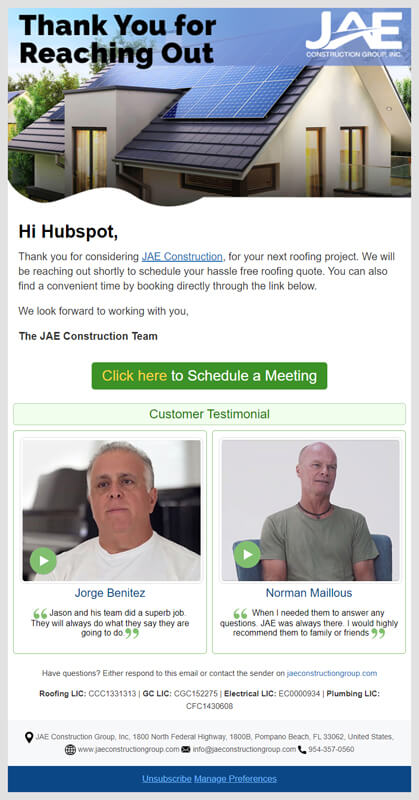The image size is (419, 800).
Task: Click the 954-357-0560 phone number
Action: pyautogui.click(x=331, y=749)
